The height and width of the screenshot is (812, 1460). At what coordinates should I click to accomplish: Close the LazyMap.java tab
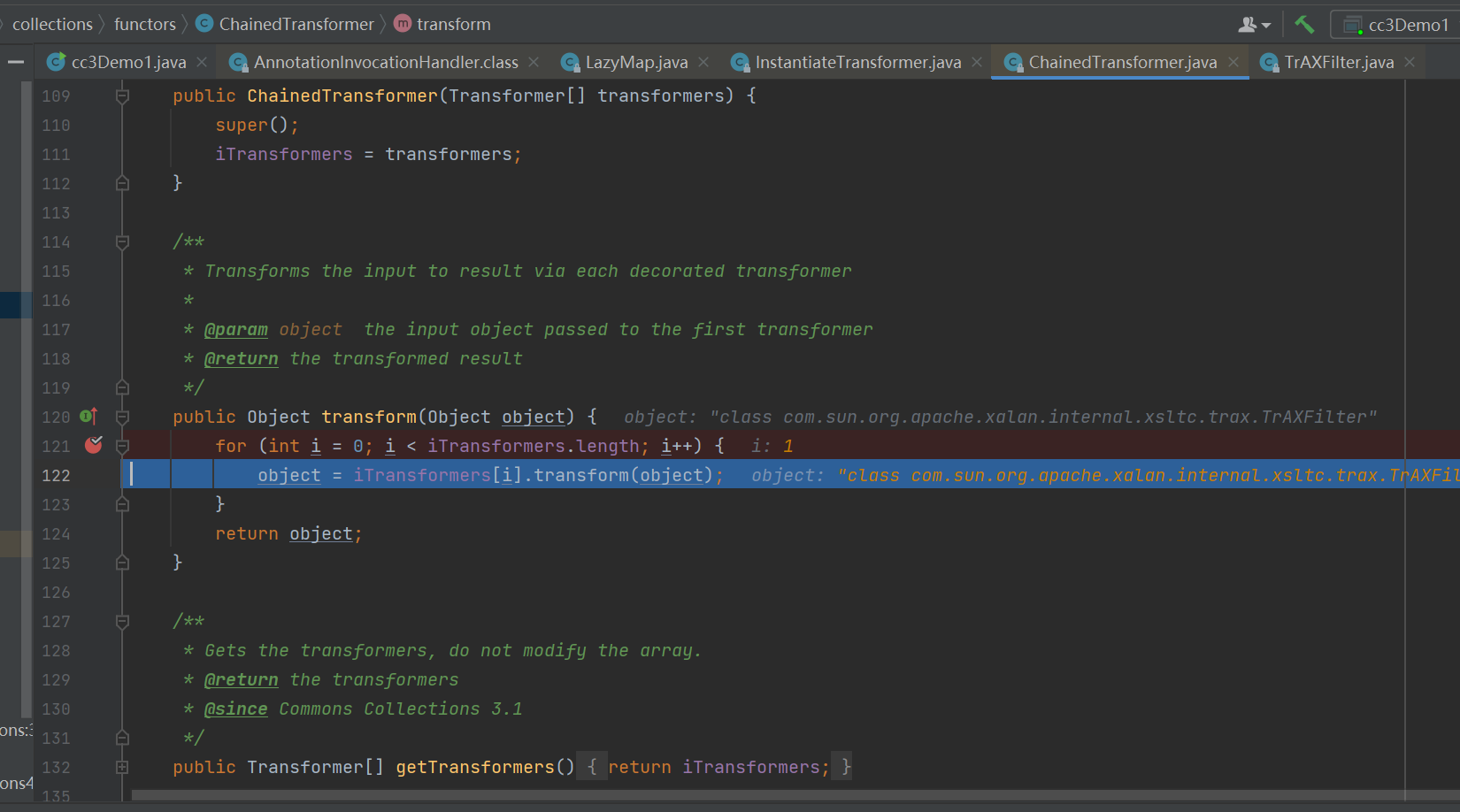click(703, 62)
